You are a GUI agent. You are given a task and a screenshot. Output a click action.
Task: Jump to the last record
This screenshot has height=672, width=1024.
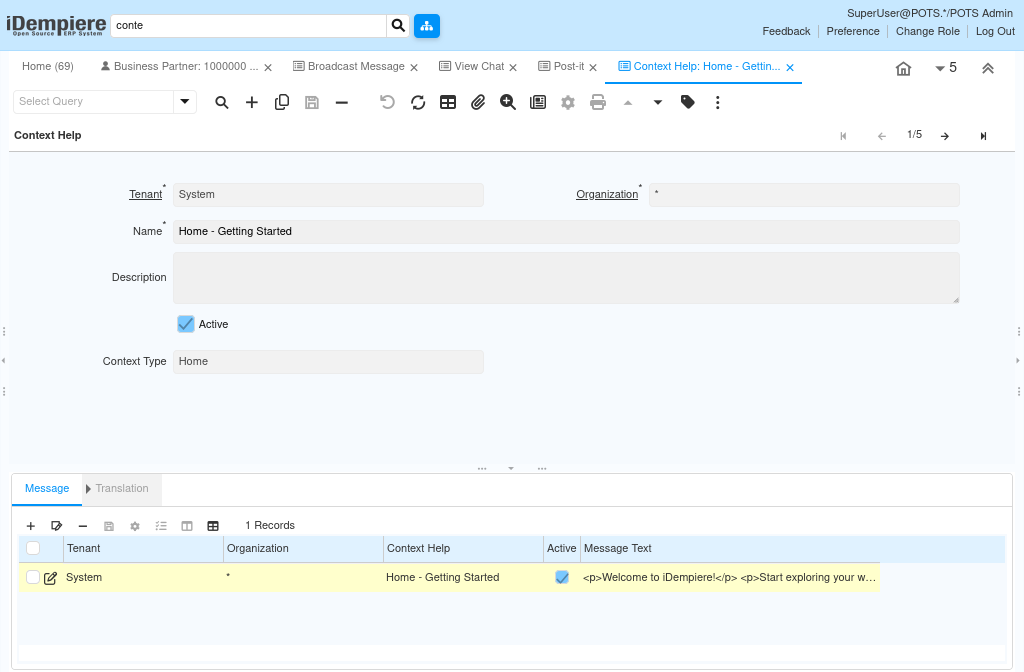(x=983, y=136)
